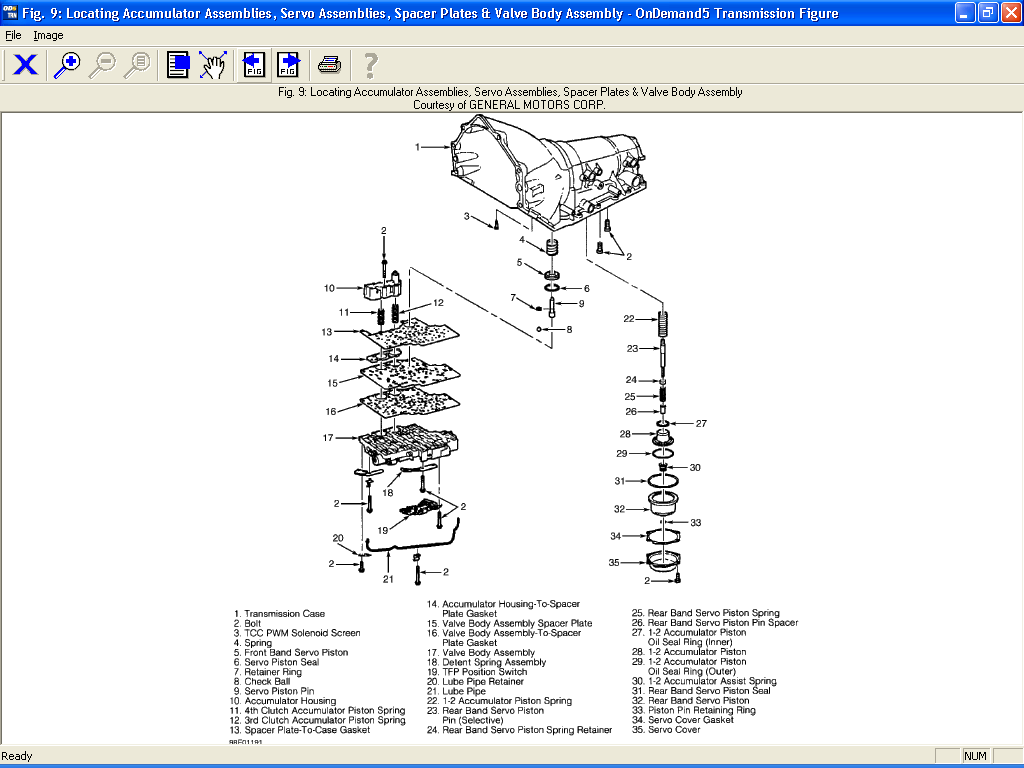This screenshot has height=768, width=1024.
Task: Click the OnDemand5 app icon in title bar
Action: (x=10, y=12)
